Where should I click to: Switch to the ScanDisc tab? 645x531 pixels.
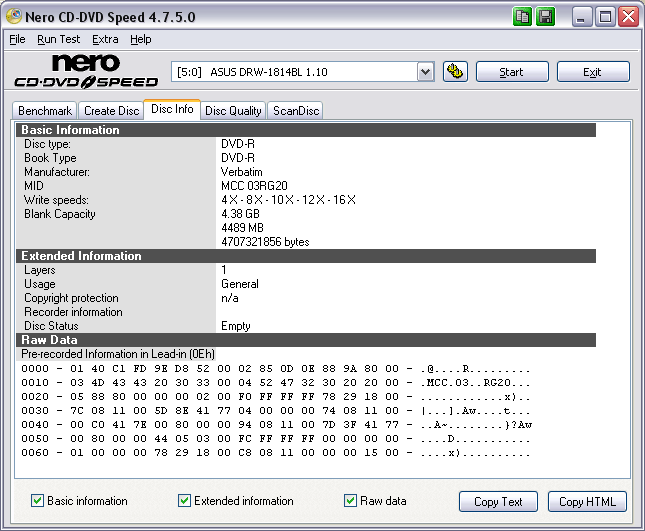click(296, 111)
